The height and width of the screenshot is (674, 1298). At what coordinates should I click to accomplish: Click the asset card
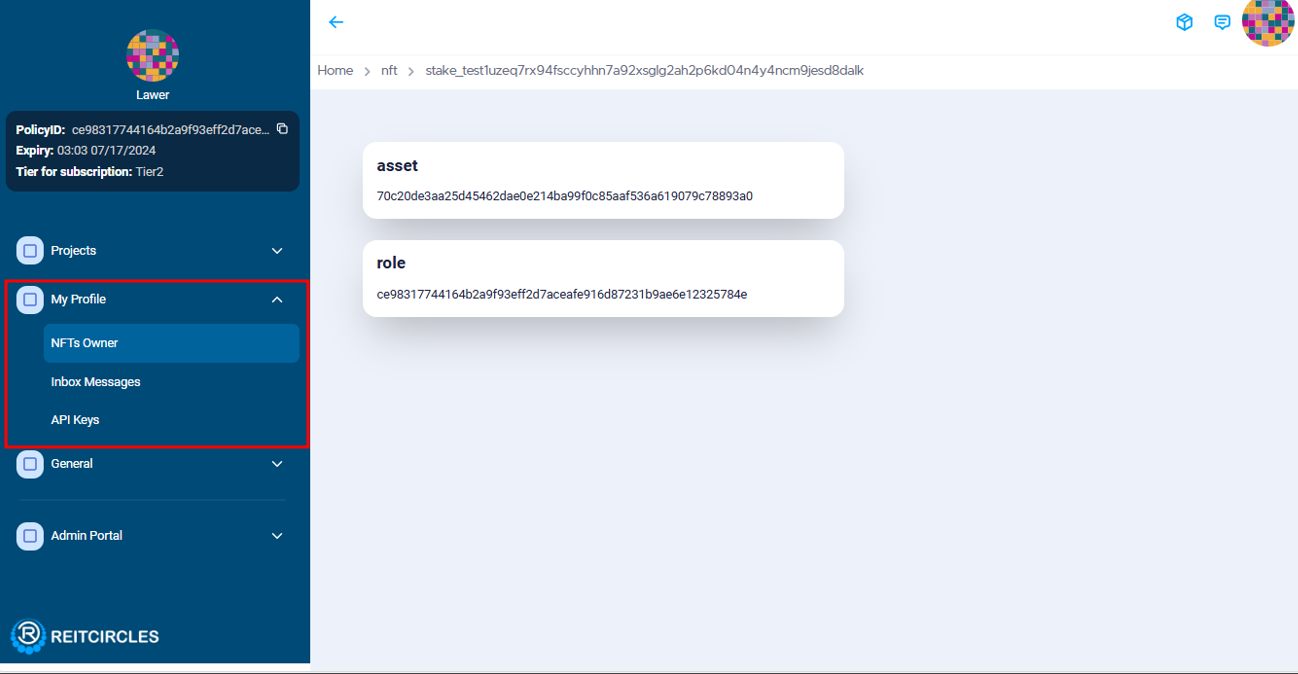pyautogui.click(x=603, y=180)
